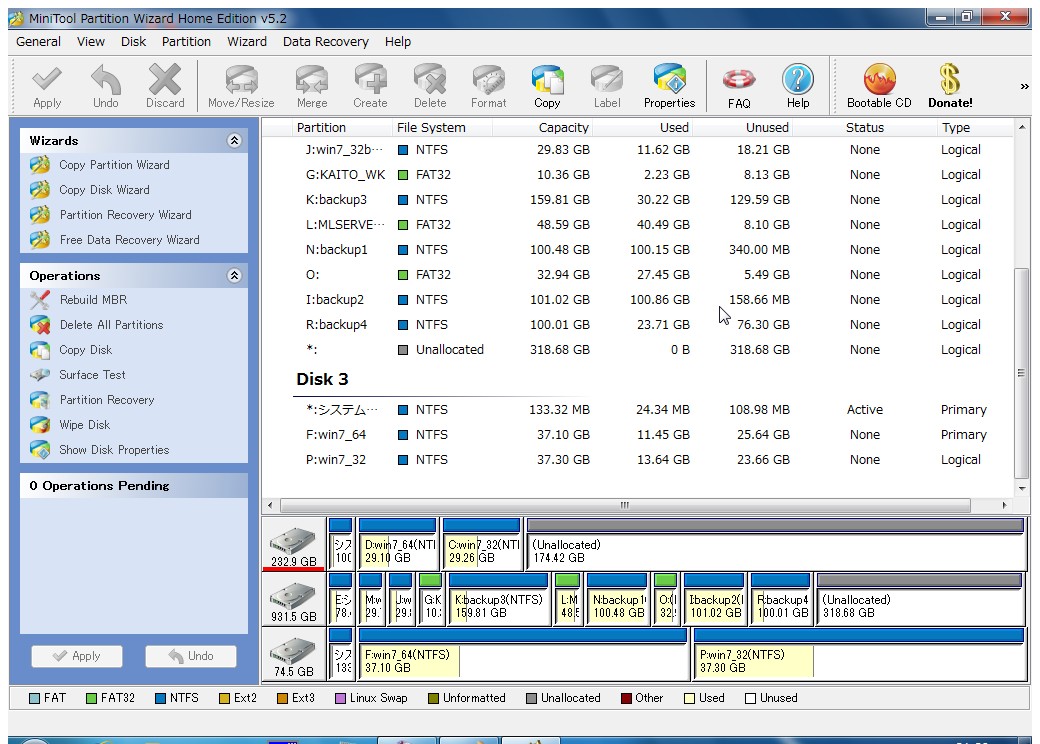
Task: Select the Merge partition tool
Action: 312,86
